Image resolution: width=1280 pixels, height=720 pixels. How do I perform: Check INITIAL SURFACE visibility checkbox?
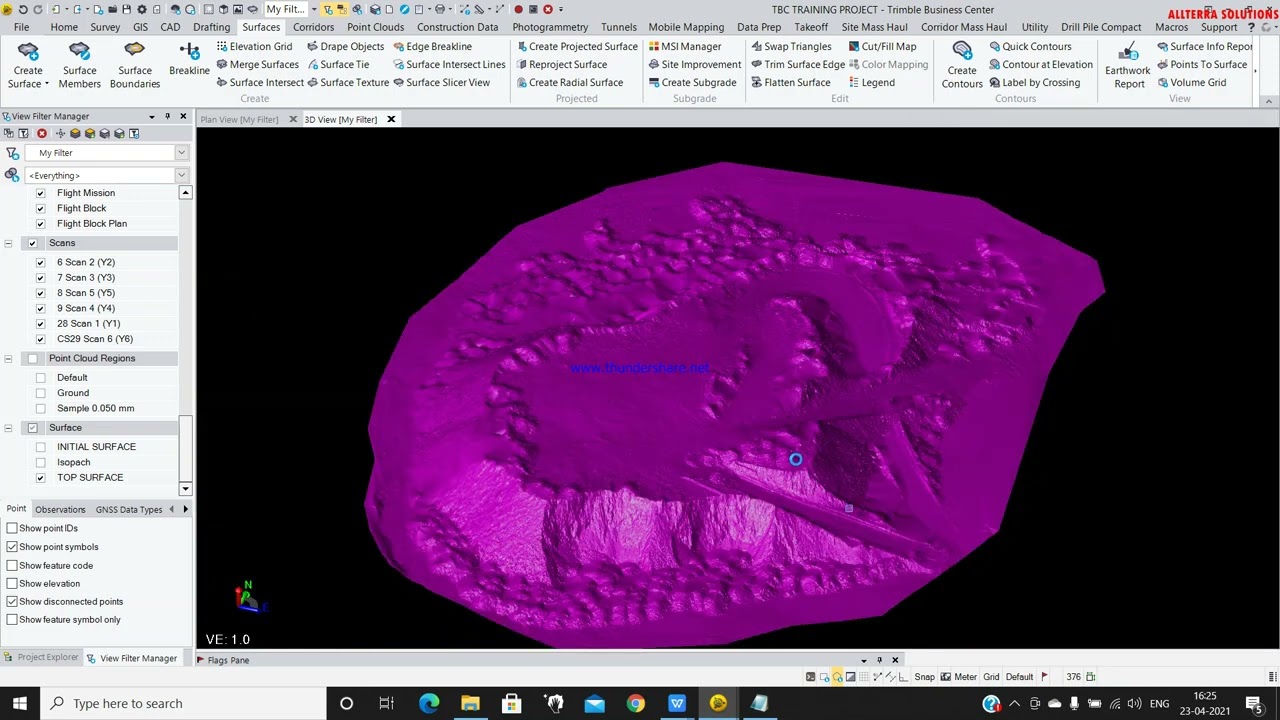click(x=40, y=447)
